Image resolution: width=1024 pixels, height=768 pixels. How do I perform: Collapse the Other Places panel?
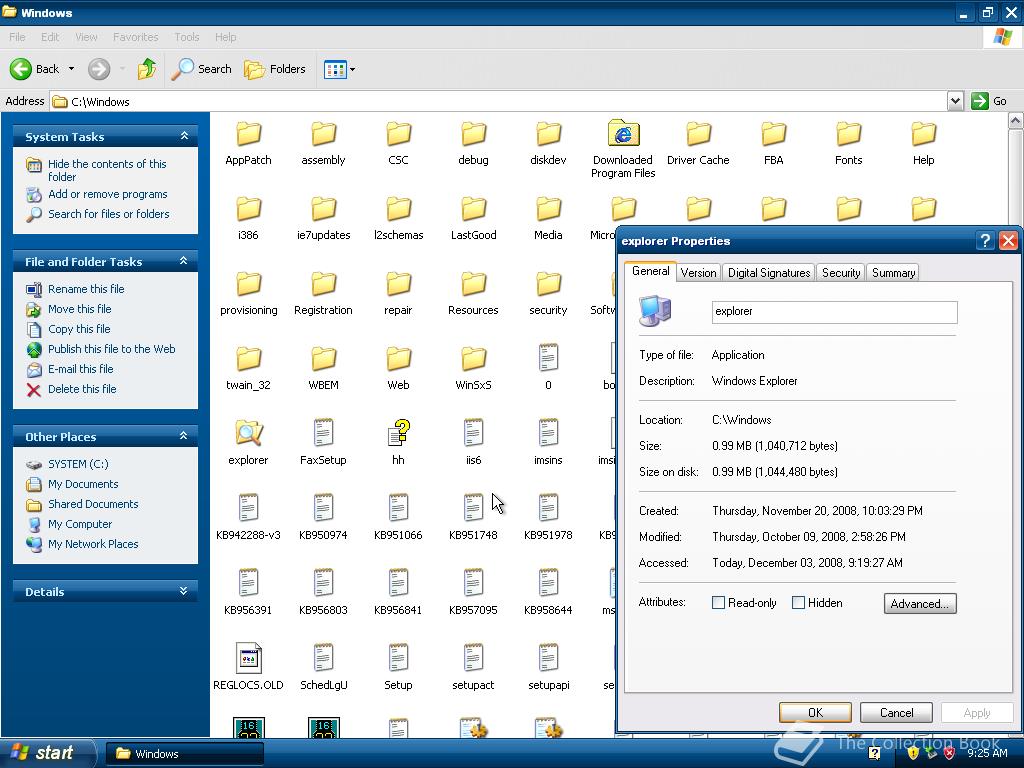pos(184,436)
